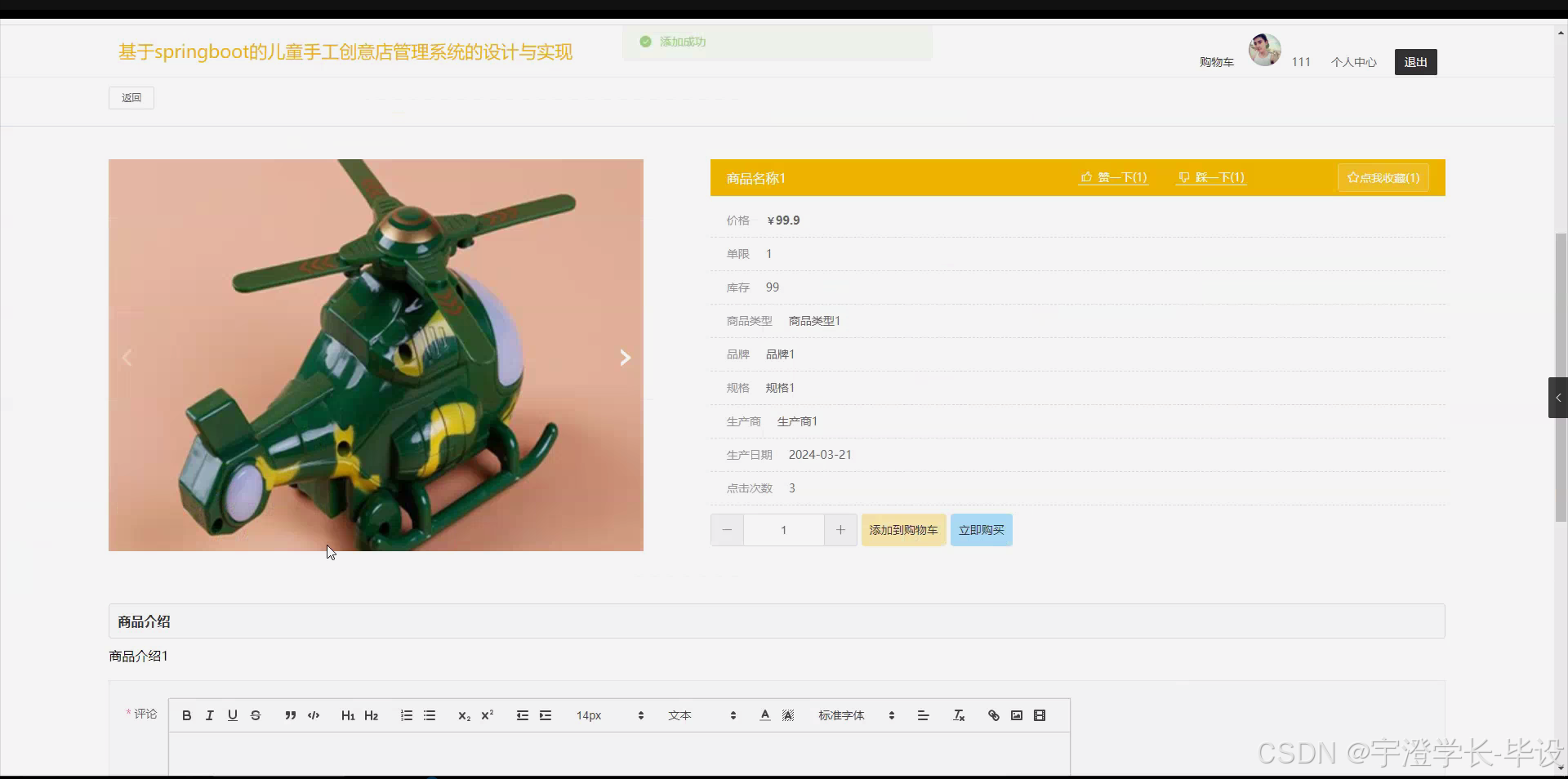Insert an image into the comment
Screen dimensions: 1568x779
(x=1016, y=715)
